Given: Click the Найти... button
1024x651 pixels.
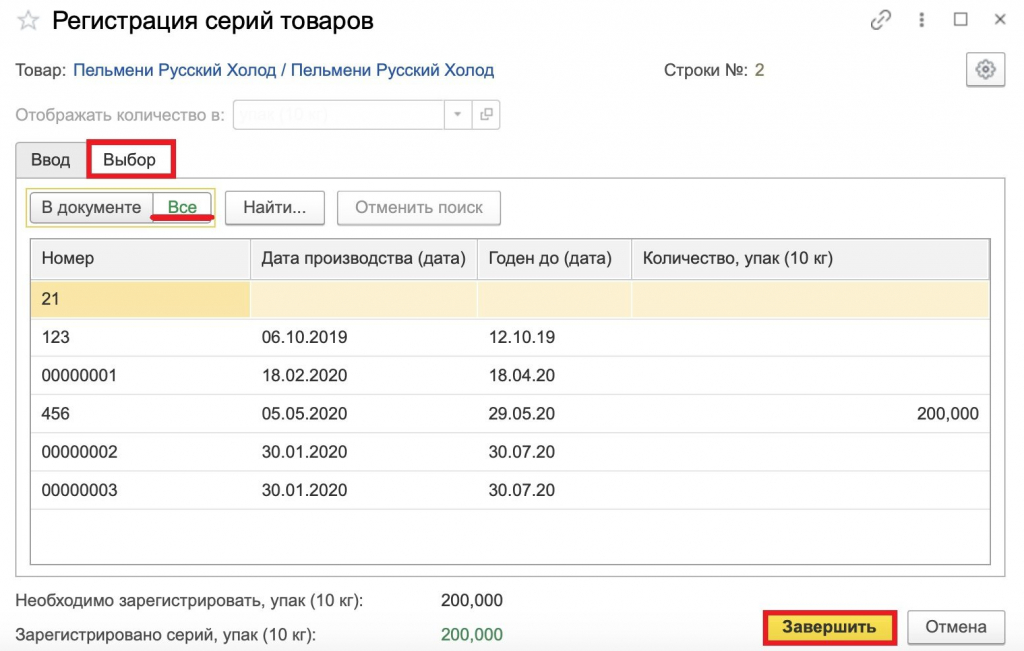Looking at the screenshot, I should [x=275, y=208].
